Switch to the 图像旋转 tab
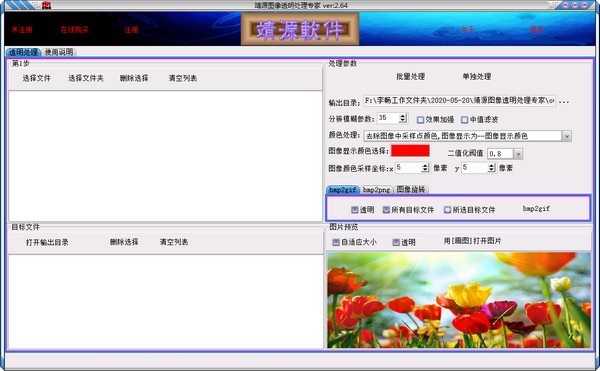 [x=411, y=189]
